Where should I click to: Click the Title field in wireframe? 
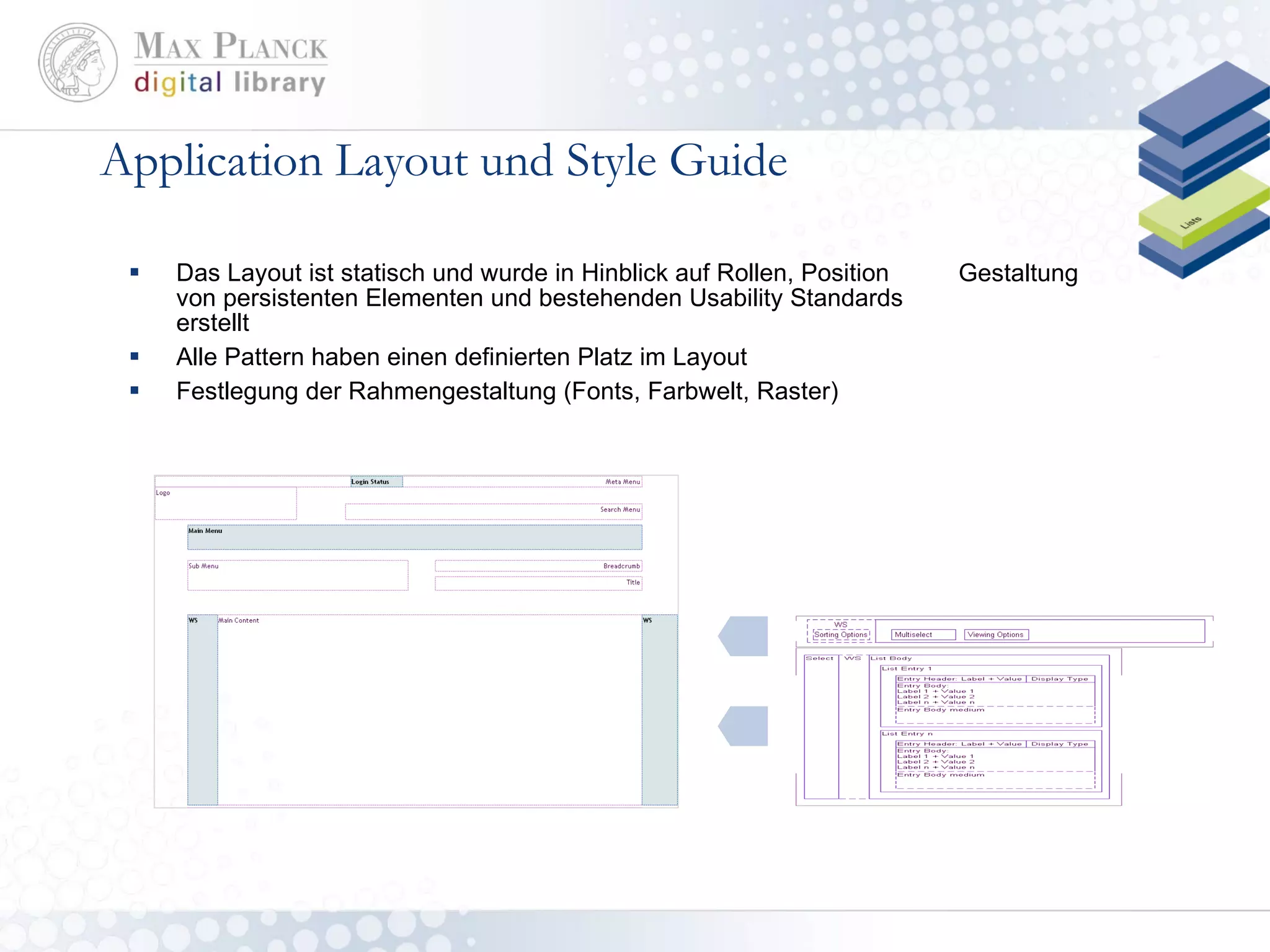point(538,583)
